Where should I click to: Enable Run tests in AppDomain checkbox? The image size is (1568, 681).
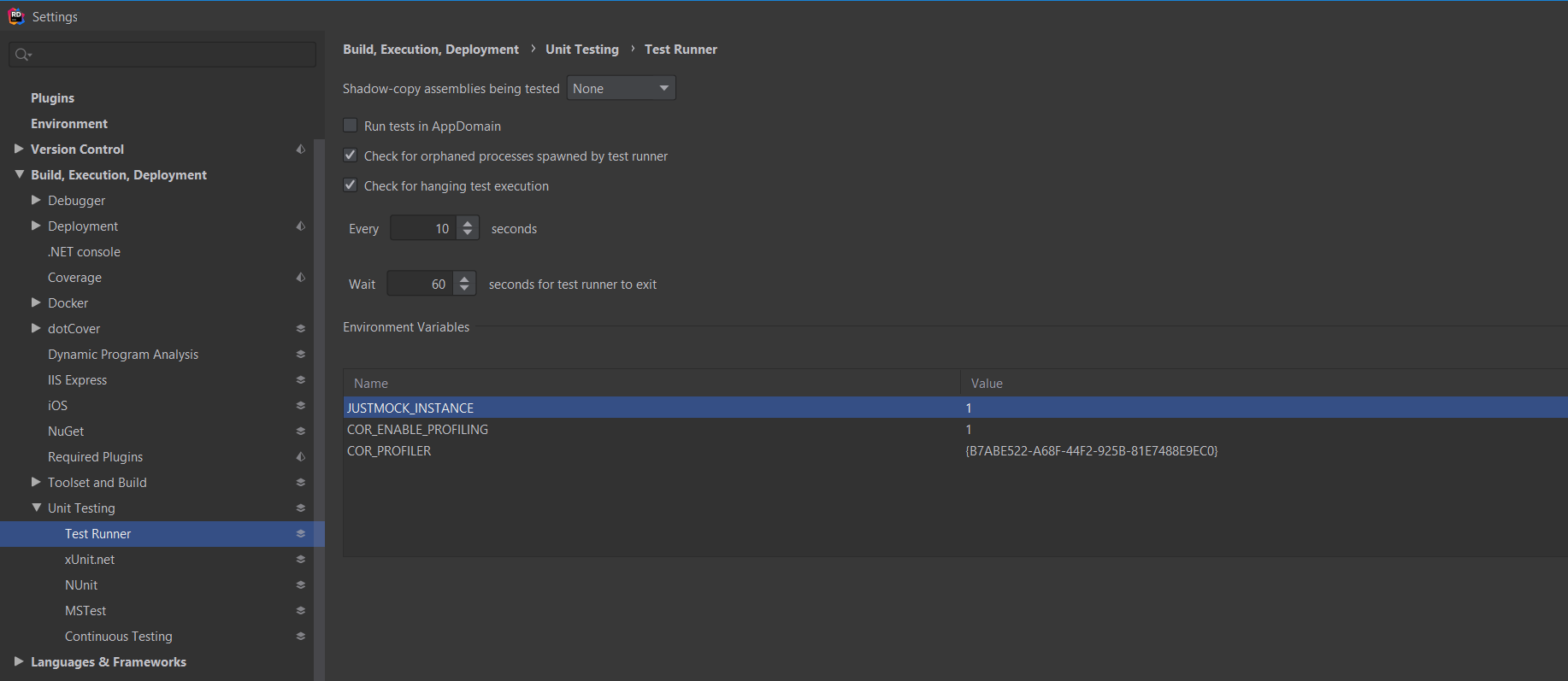[x=351, y=126]
